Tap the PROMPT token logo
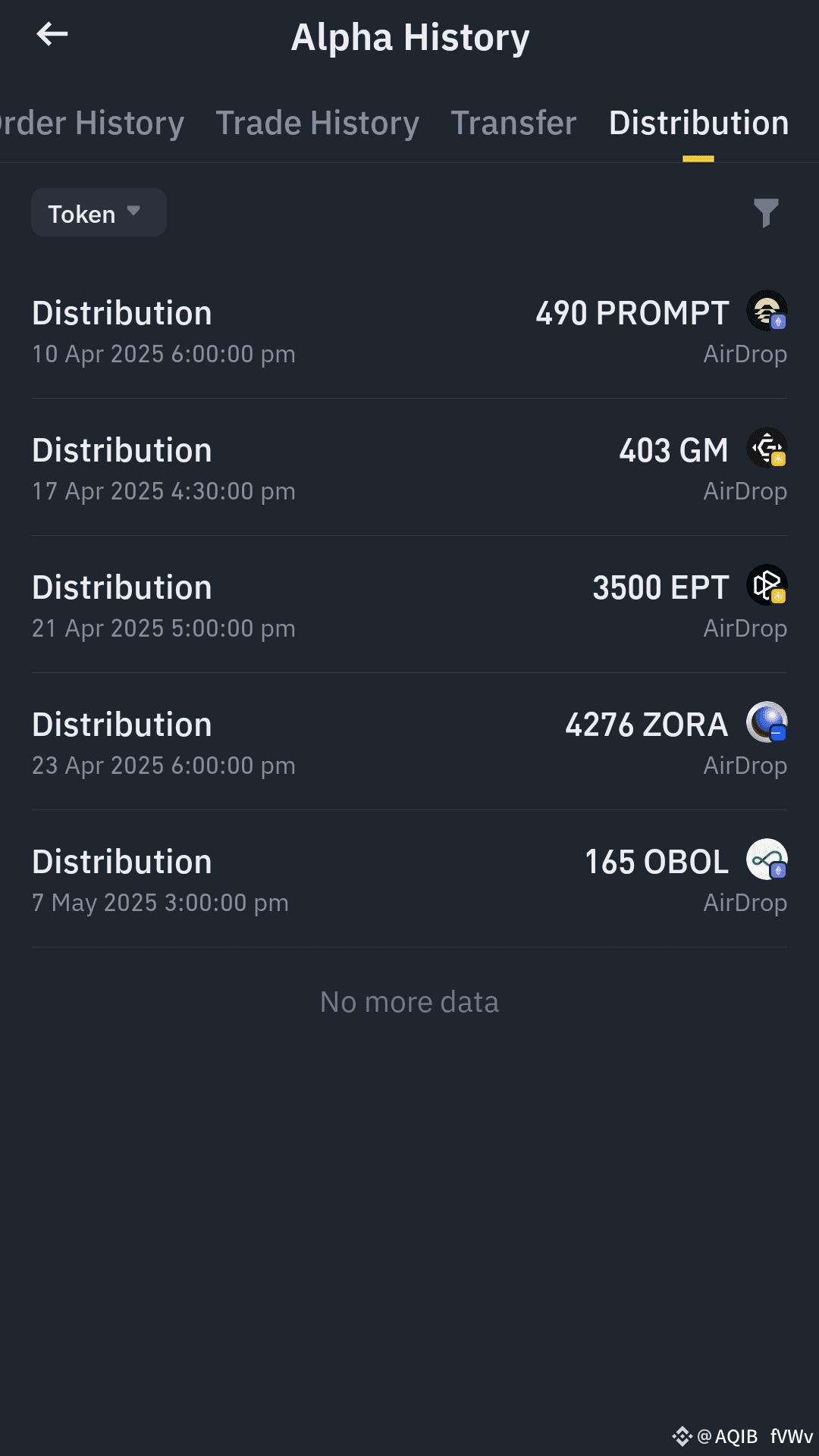Image resolution: width=819 pixels, height=1456 pixels. [x=767, y=311]
